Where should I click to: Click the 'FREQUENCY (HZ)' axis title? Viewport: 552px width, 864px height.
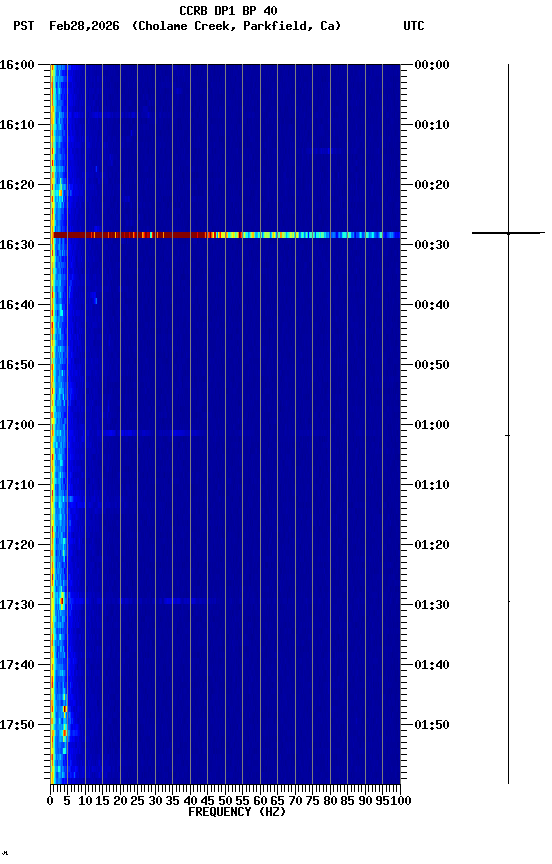click(237, 812)
